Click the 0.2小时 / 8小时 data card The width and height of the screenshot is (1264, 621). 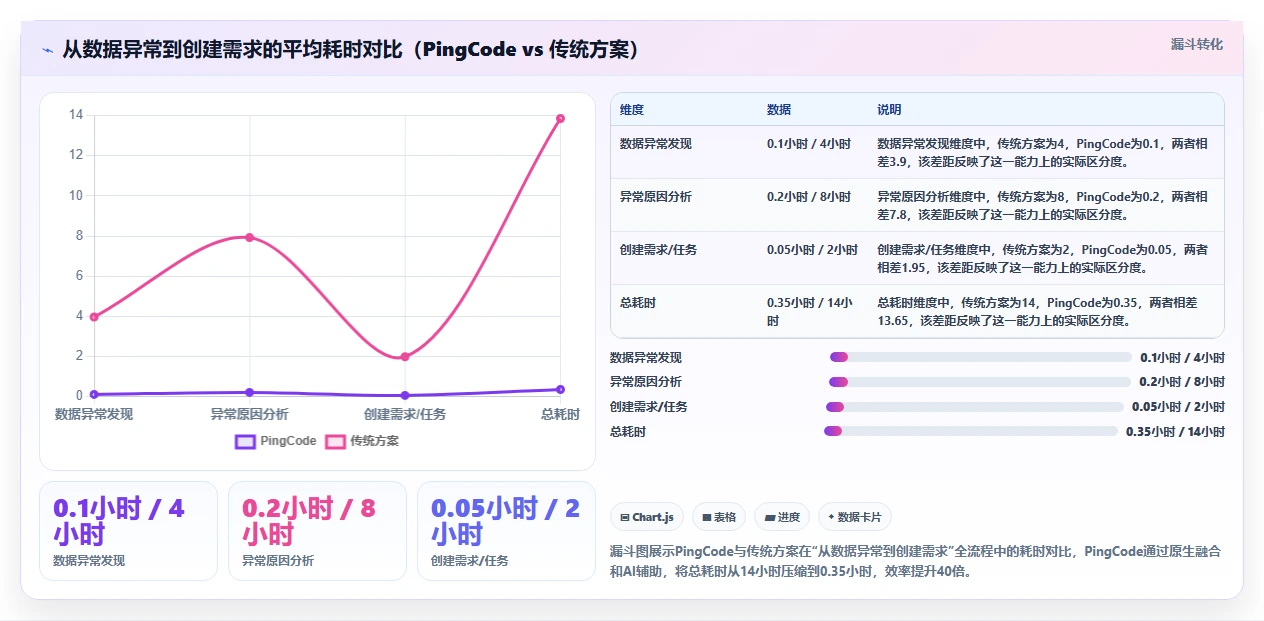point(317,531)
